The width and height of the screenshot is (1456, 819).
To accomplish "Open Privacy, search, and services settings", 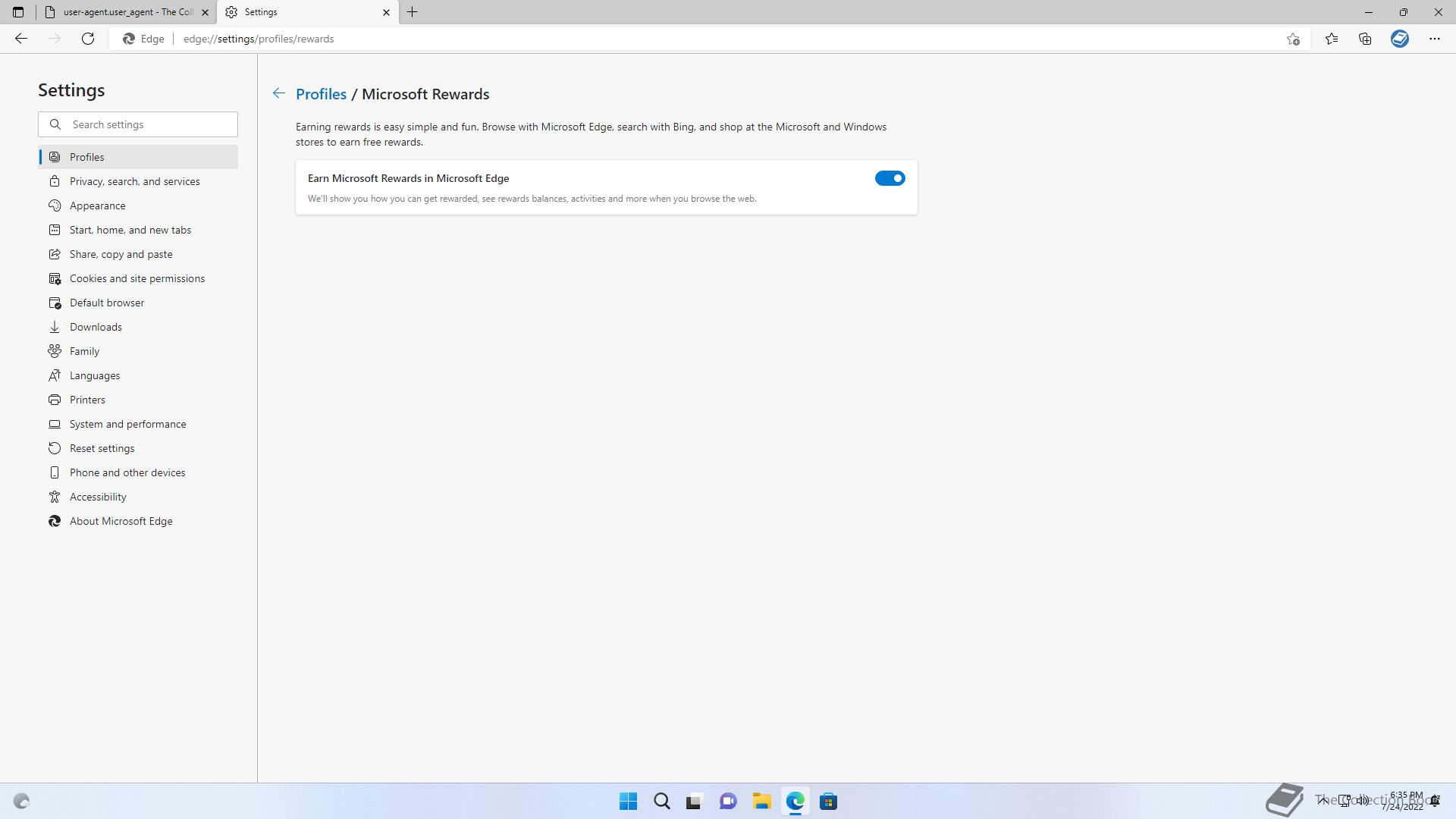I will 138,181.
